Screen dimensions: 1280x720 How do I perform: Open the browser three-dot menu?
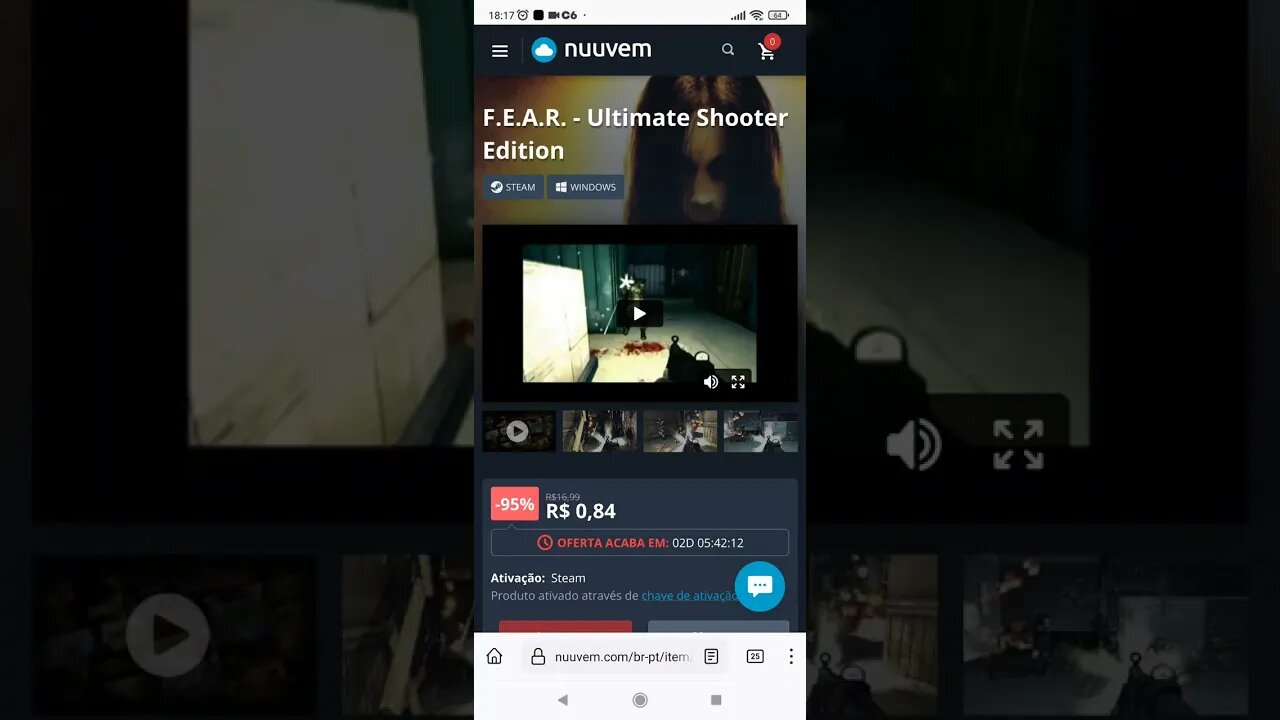tap(791, 657)
